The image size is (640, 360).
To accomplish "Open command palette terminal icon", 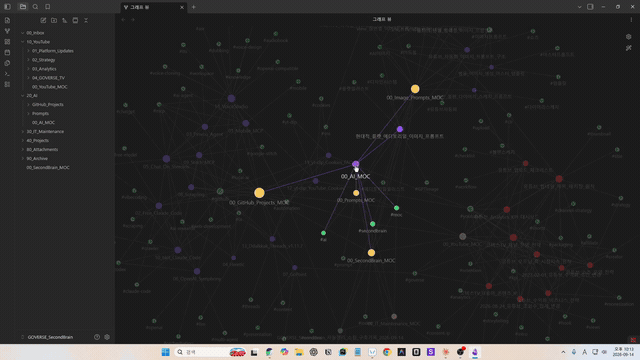I will click(7, 73).
